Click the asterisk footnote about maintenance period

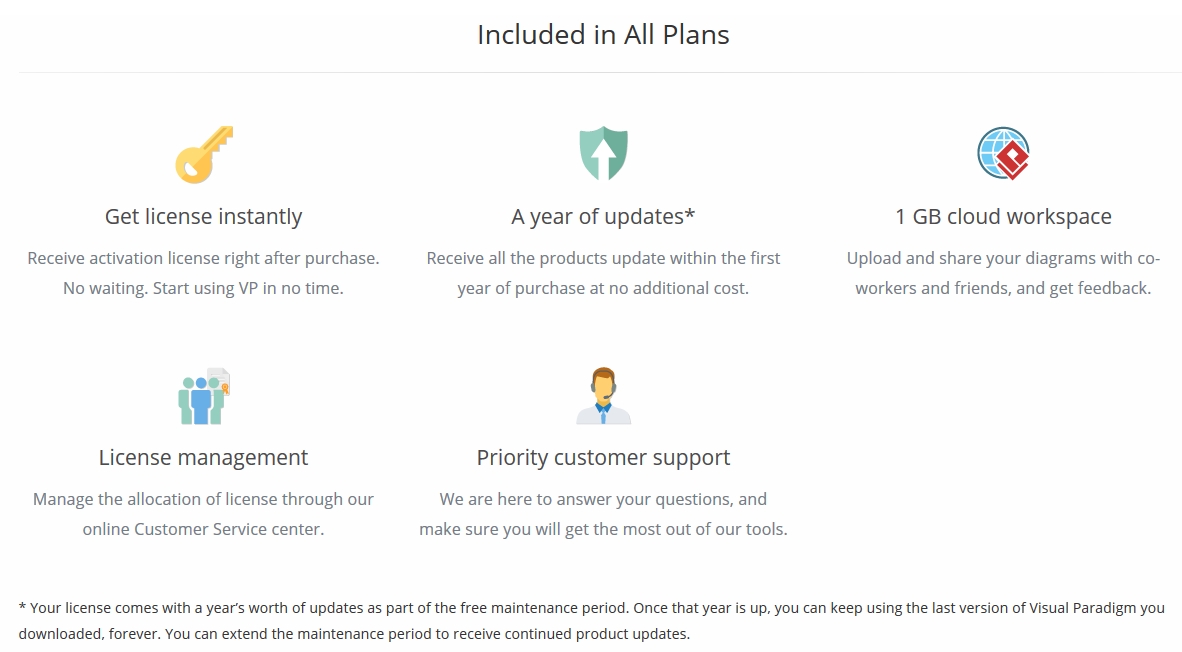coord(592,620)
